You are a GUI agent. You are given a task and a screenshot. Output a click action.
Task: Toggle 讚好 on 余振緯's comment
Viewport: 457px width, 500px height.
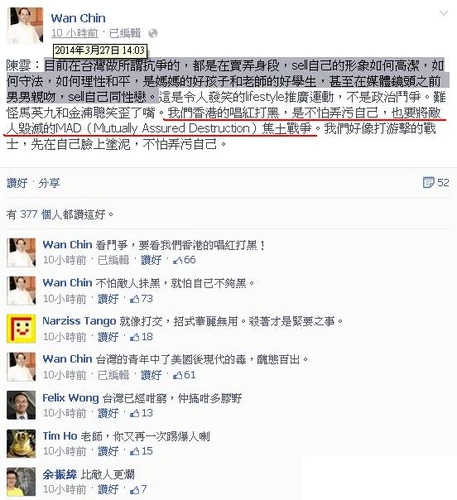[108, 489]
